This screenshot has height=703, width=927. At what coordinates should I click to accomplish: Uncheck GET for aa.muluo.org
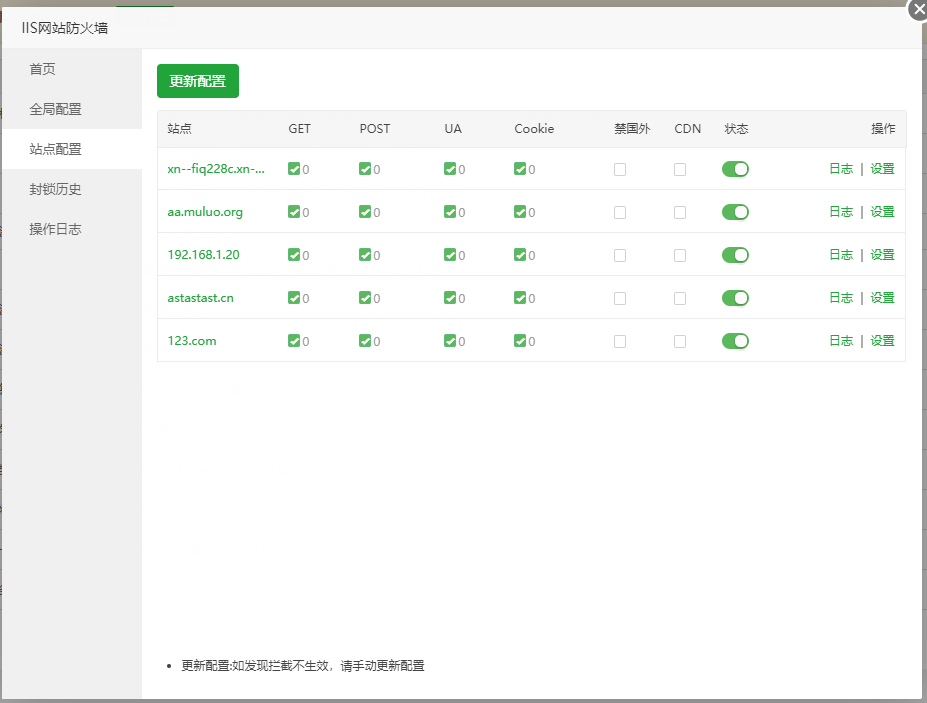(294, 212)
